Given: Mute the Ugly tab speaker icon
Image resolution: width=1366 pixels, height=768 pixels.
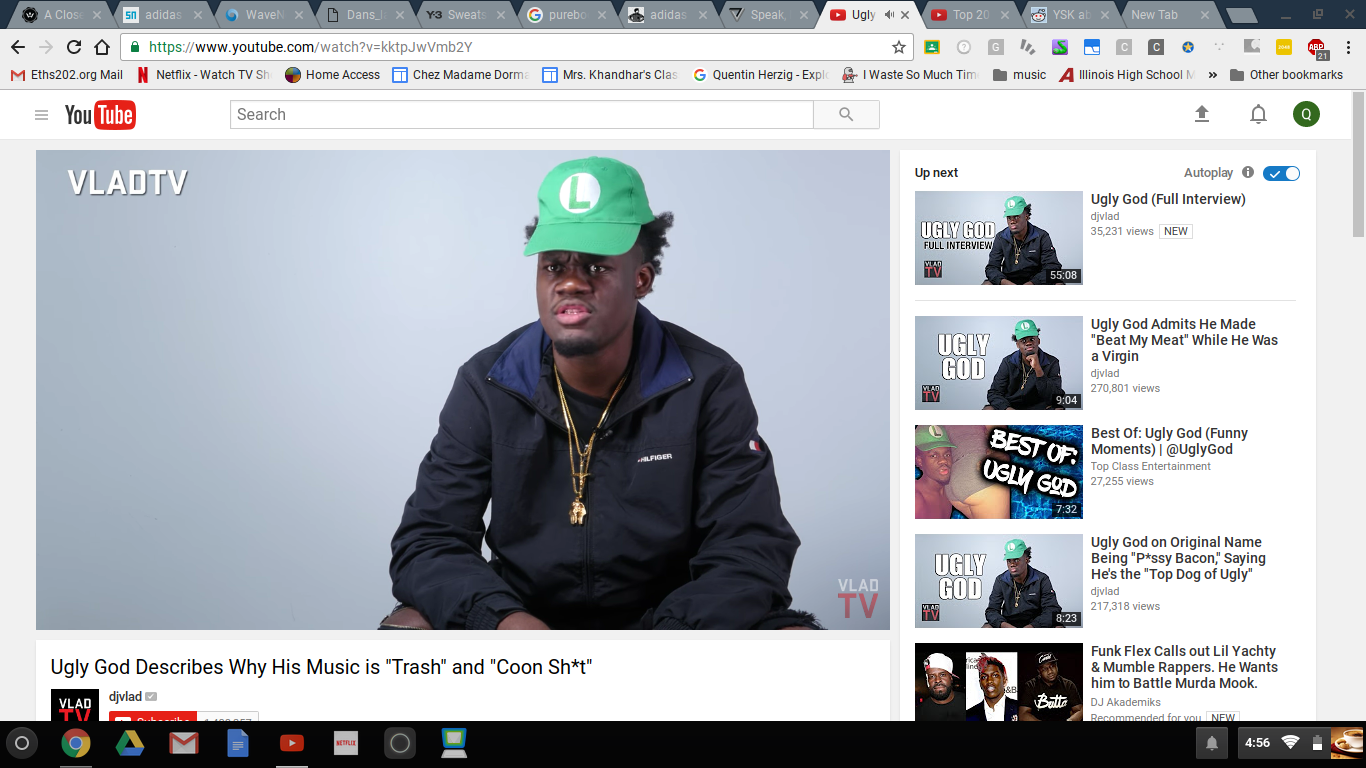Looking at the screenshot, I should pos(889,15).
